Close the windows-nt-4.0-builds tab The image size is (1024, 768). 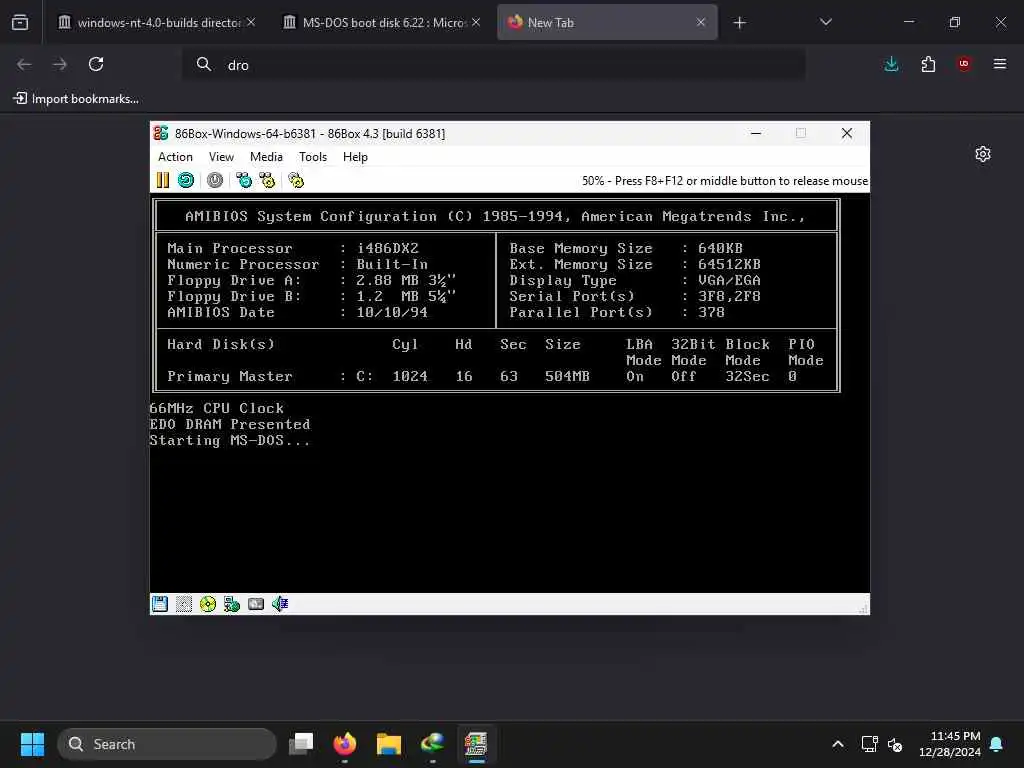251,22
